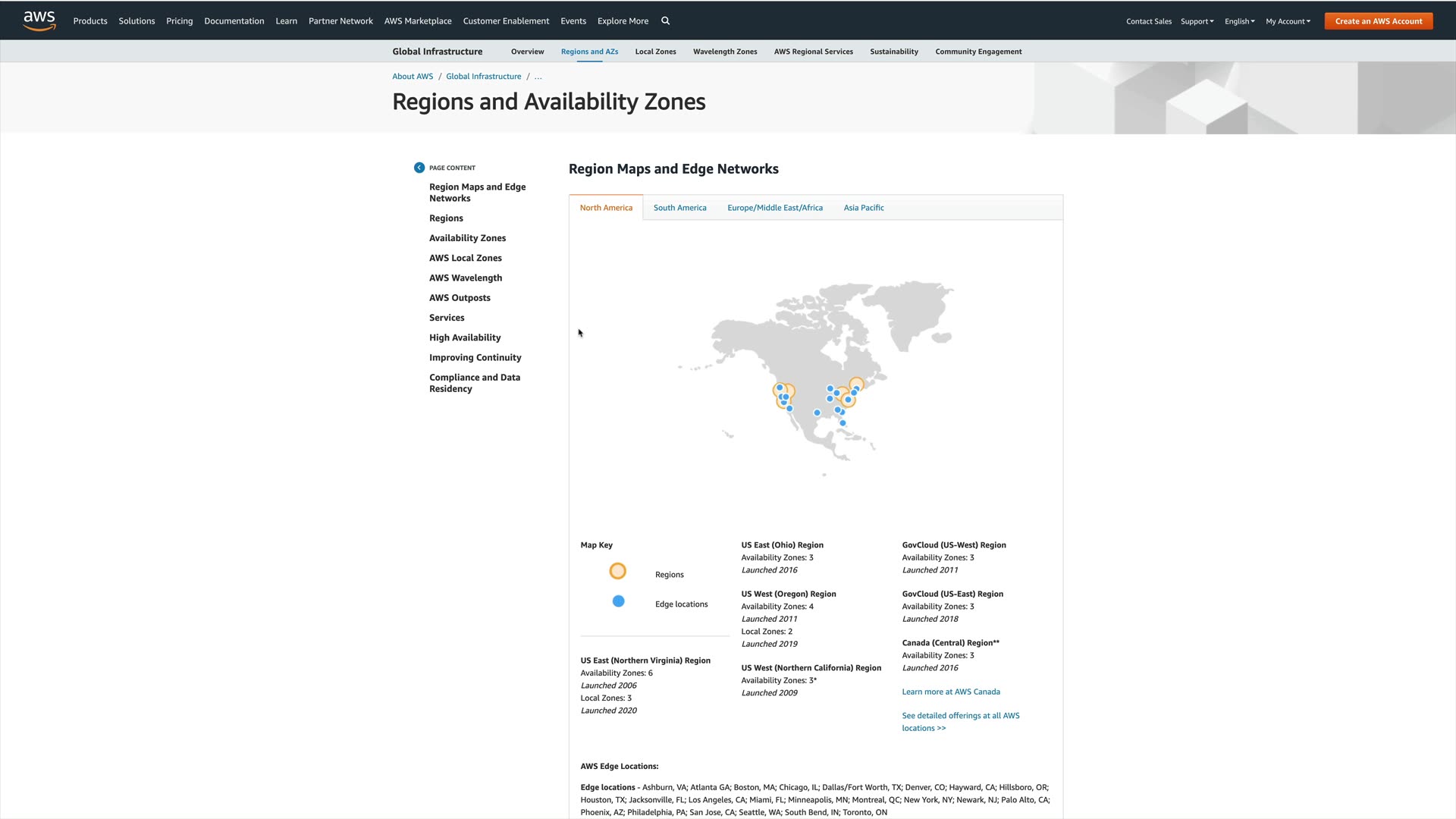Expand the My Account dropdown
The image size is (1456, 819).
[1288, 21]
